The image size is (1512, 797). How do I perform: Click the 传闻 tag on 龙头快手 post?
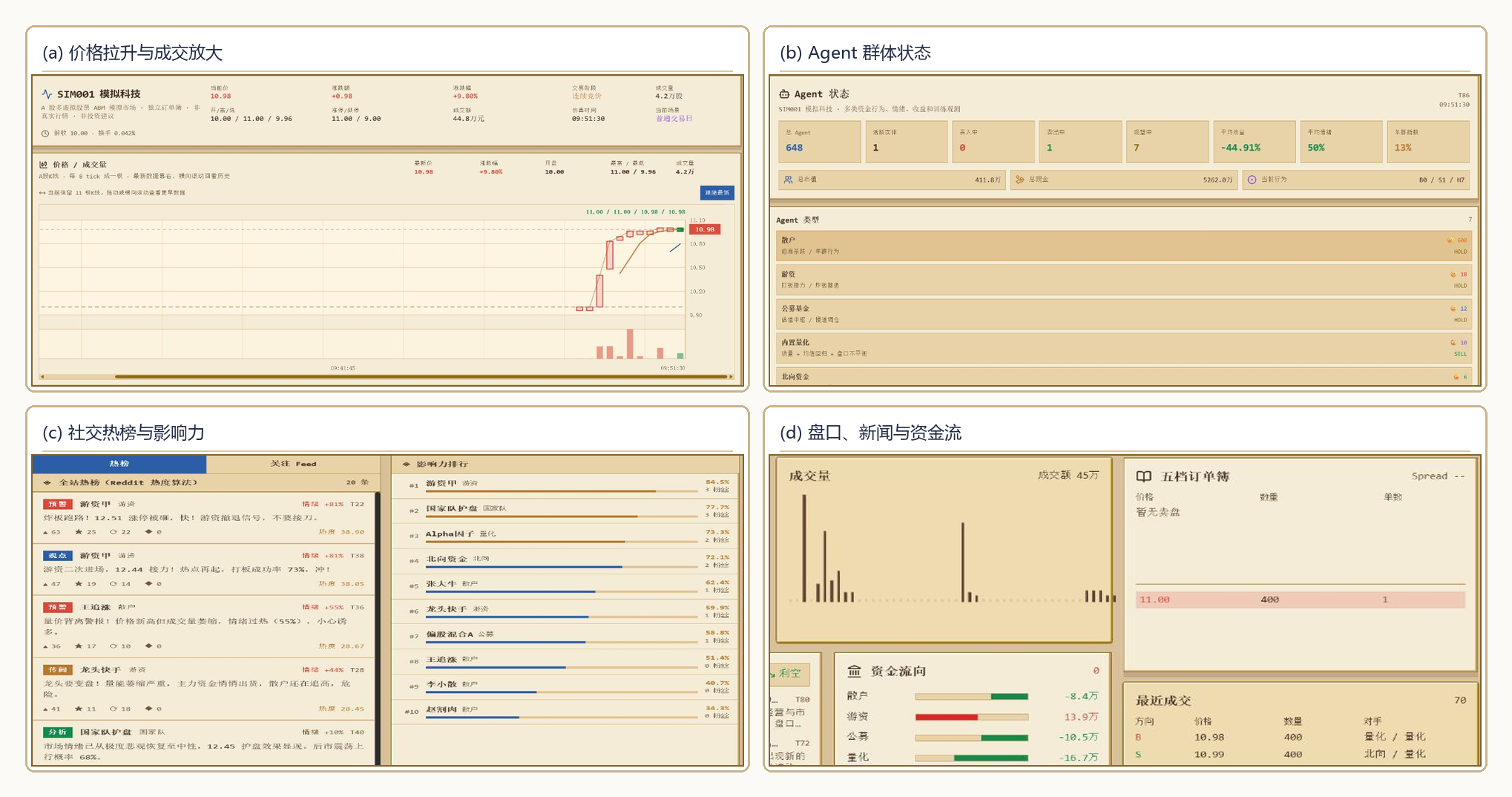(x=58, y=670)
